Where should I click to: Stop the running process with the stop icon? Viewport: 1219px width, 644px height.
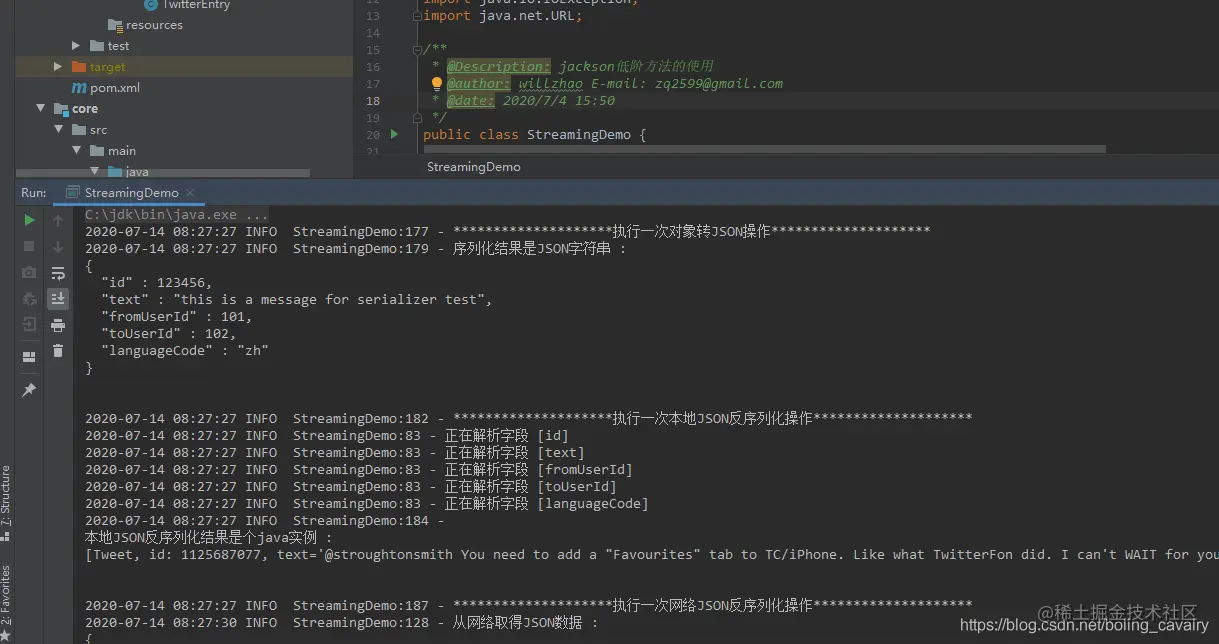(x=29, y=246)
